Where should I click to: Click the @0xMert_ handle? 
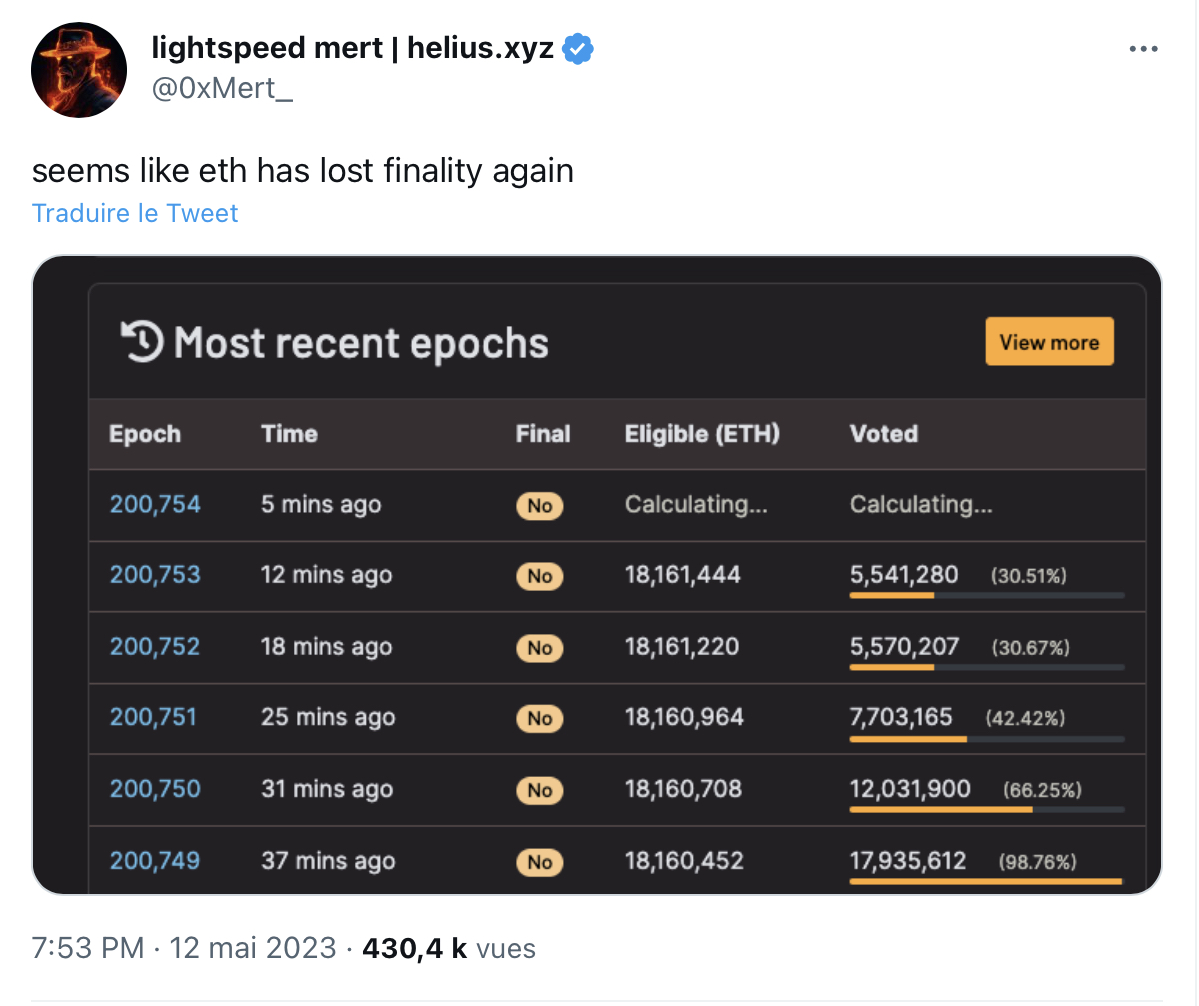[222, 89]
